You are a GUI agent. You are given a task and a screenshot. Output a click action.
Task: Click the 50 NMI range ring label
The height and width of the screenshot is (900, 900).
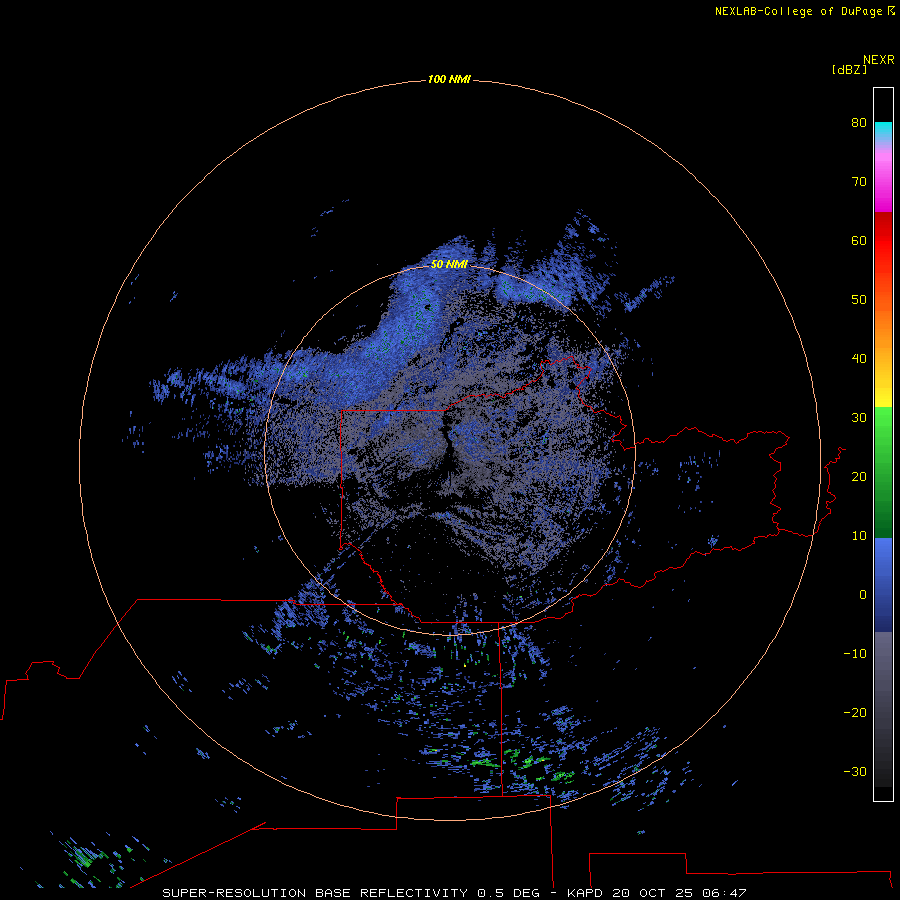click(449, 264)
